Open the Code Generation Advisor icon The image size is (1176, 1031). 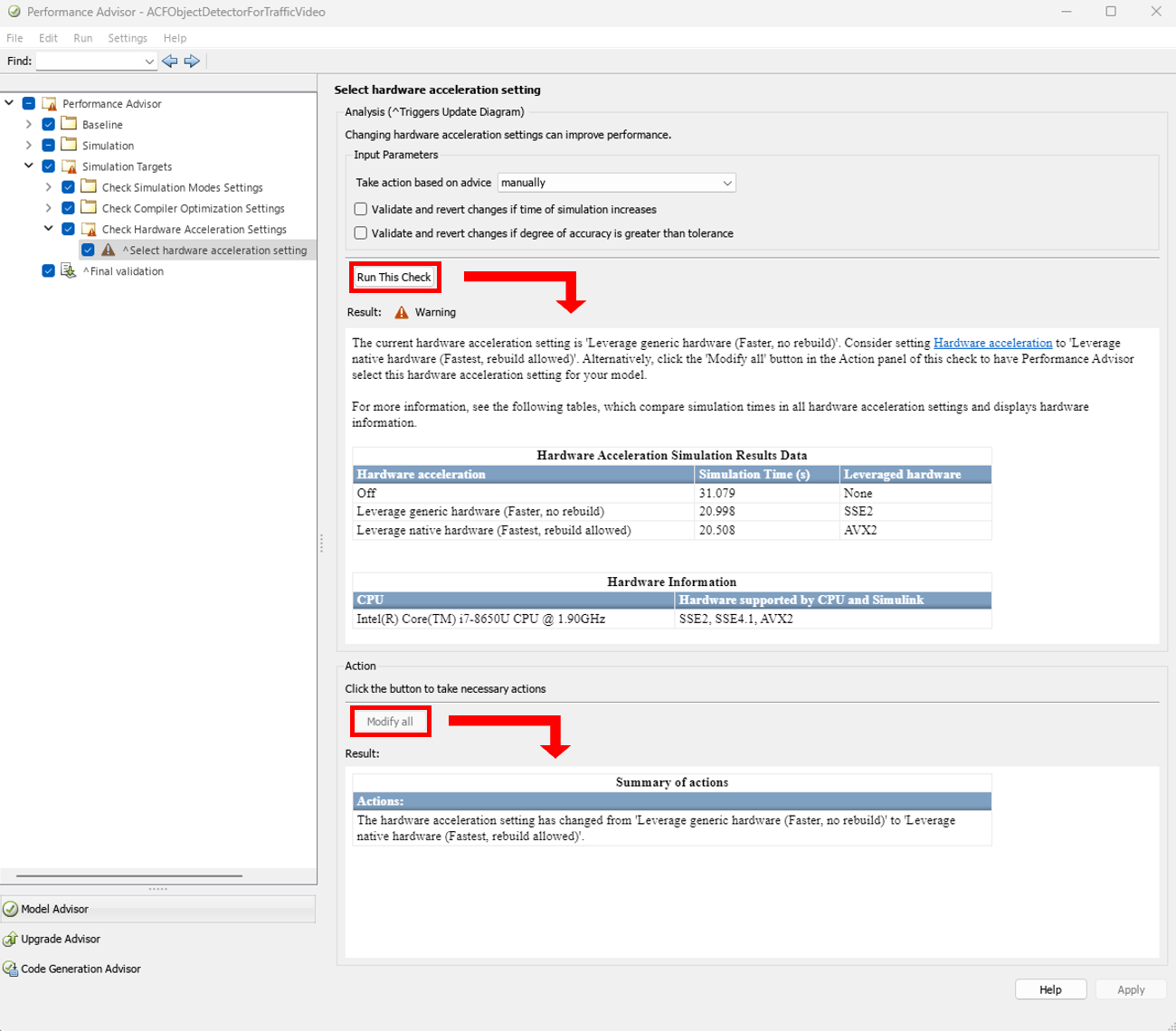11,969
